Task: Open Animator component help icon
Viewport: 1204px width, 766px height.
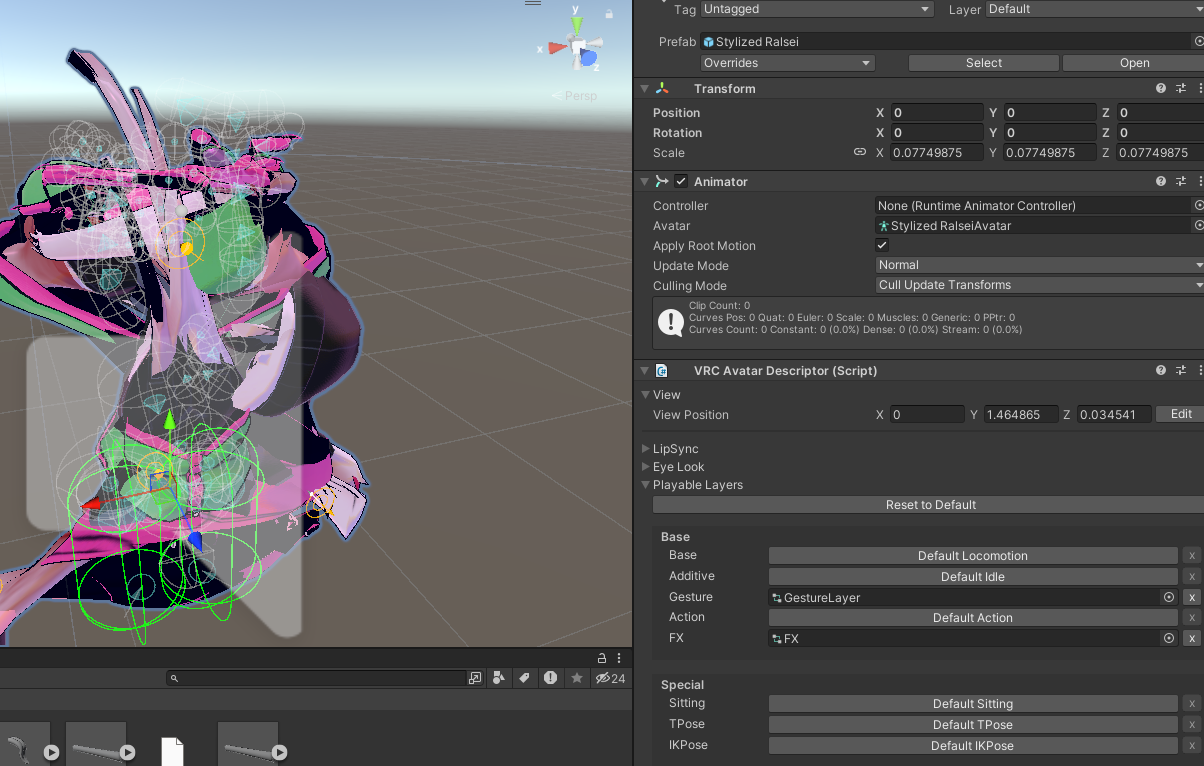Action: click(x=1161, y=182)
